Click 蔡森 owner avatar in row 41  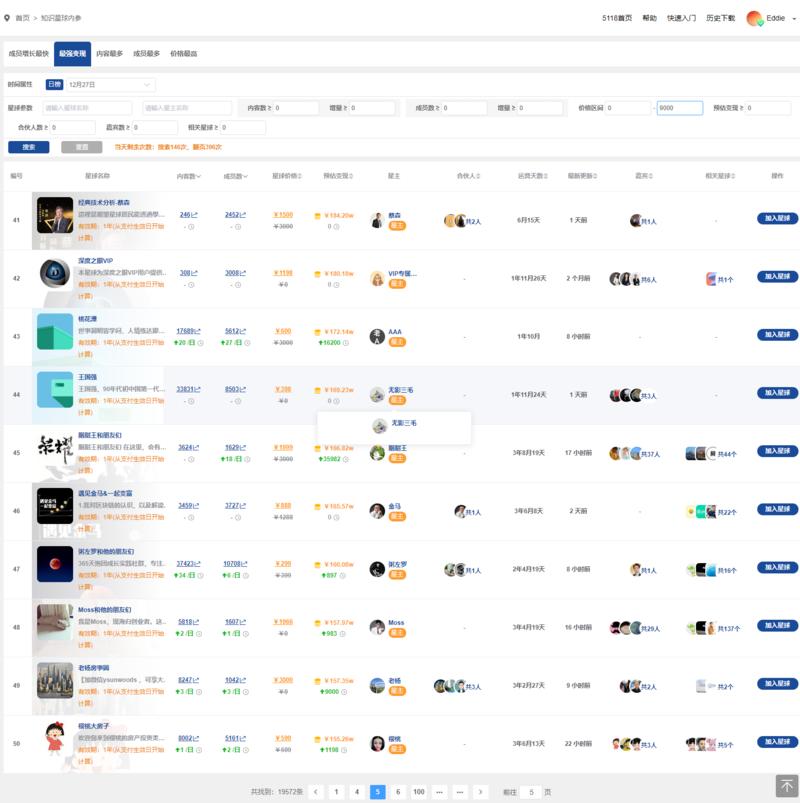tap(377, 219)
